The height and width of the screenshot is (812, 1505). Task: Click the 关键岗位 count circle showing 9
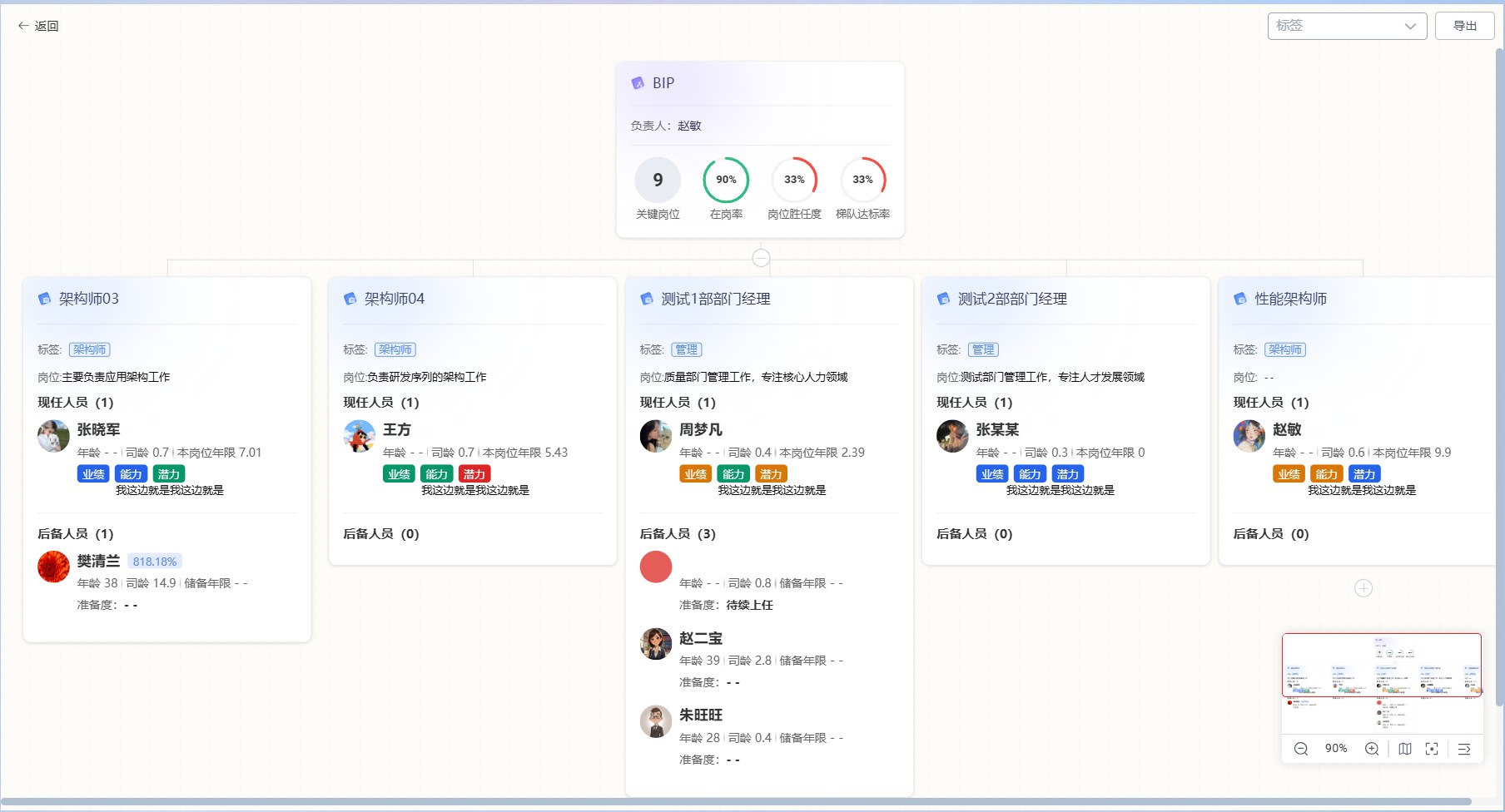point(658,180)
